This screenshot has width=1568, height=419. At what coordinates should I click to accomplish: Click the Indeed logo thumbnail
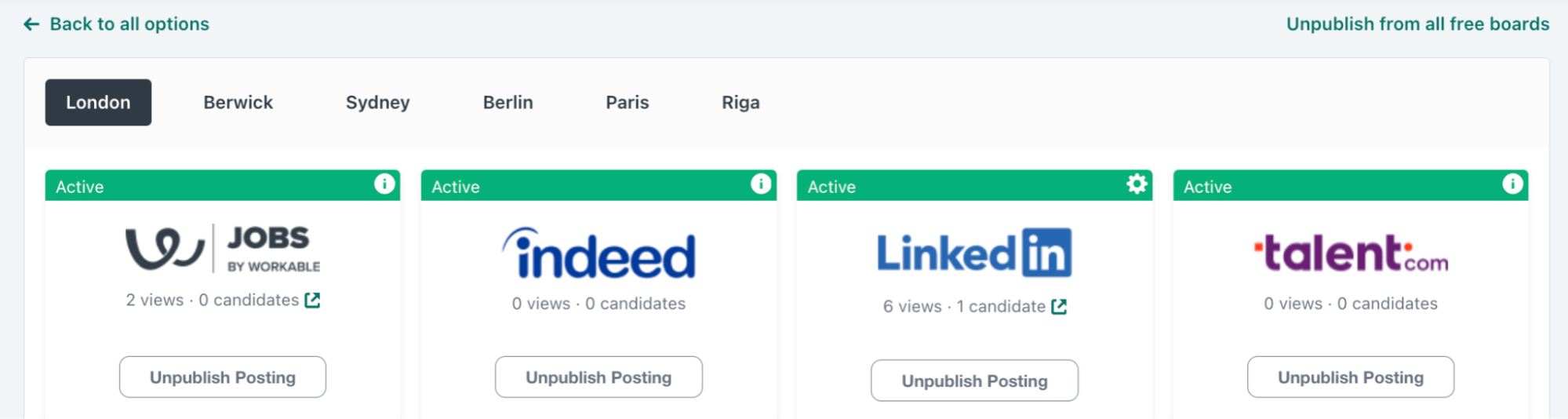(598, 254)
